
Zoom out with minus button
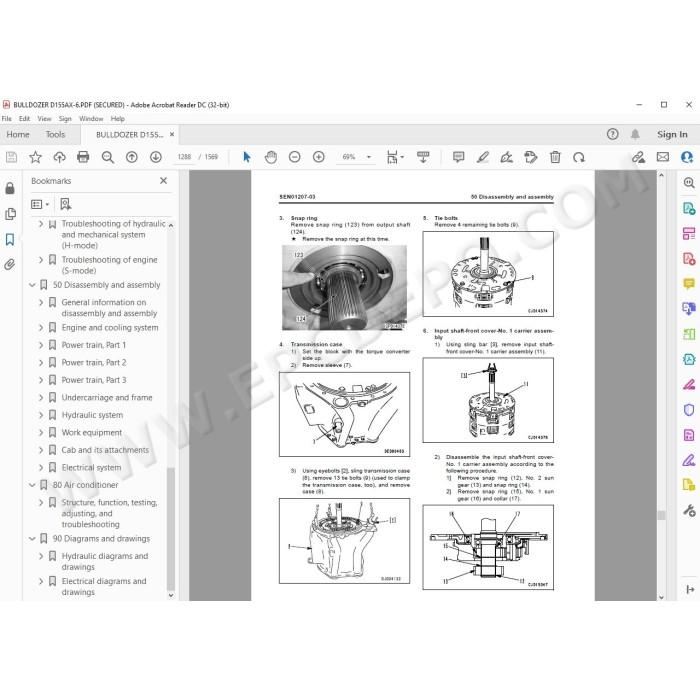[x=295, y=157]
